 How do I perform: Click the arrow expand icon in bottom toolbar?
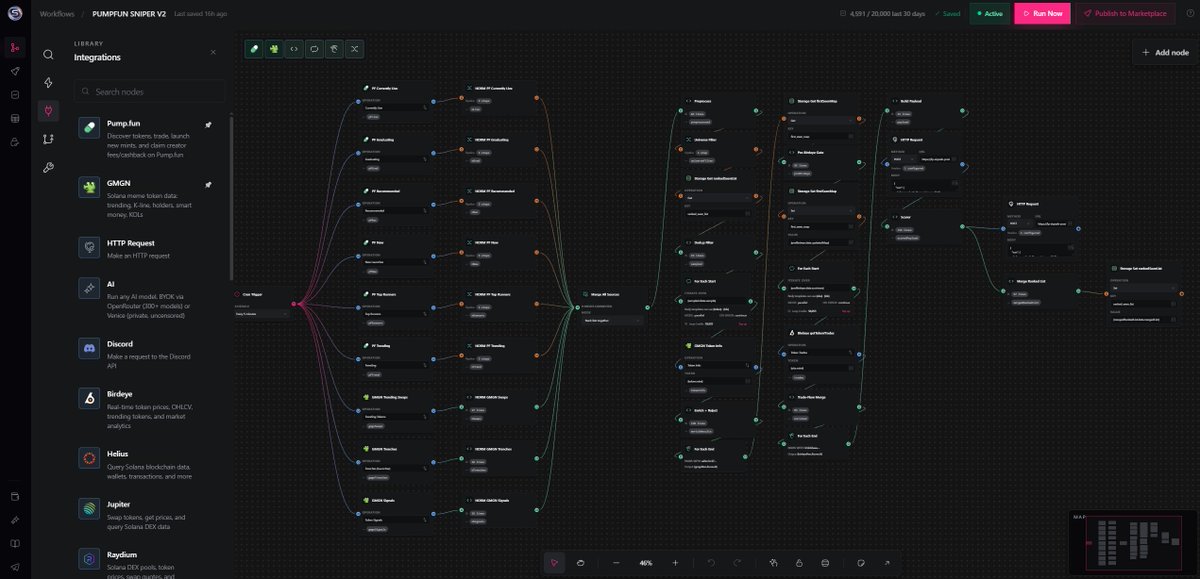[x=886, y=563]
